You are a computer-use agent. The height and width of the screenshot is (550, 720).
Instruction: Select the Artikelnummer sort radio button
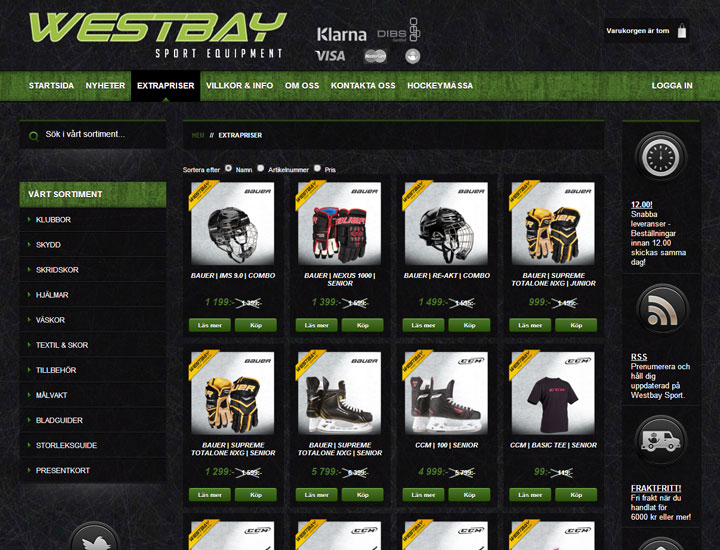coord(260,168)
